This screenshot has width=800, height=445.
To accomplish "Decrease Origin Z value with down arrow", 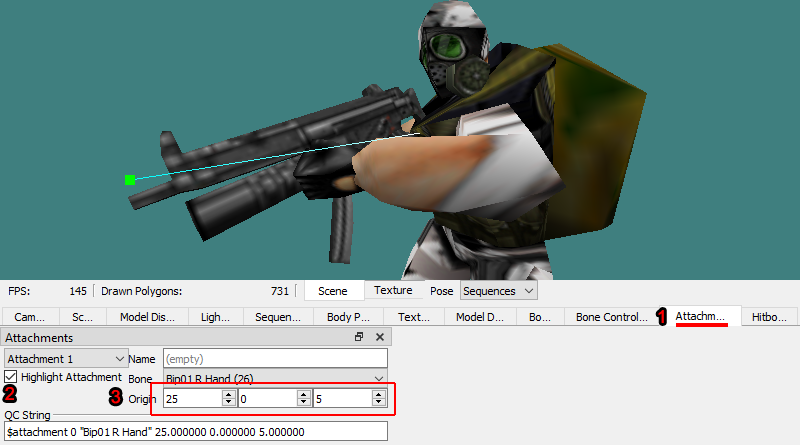I will click(379, 403).
